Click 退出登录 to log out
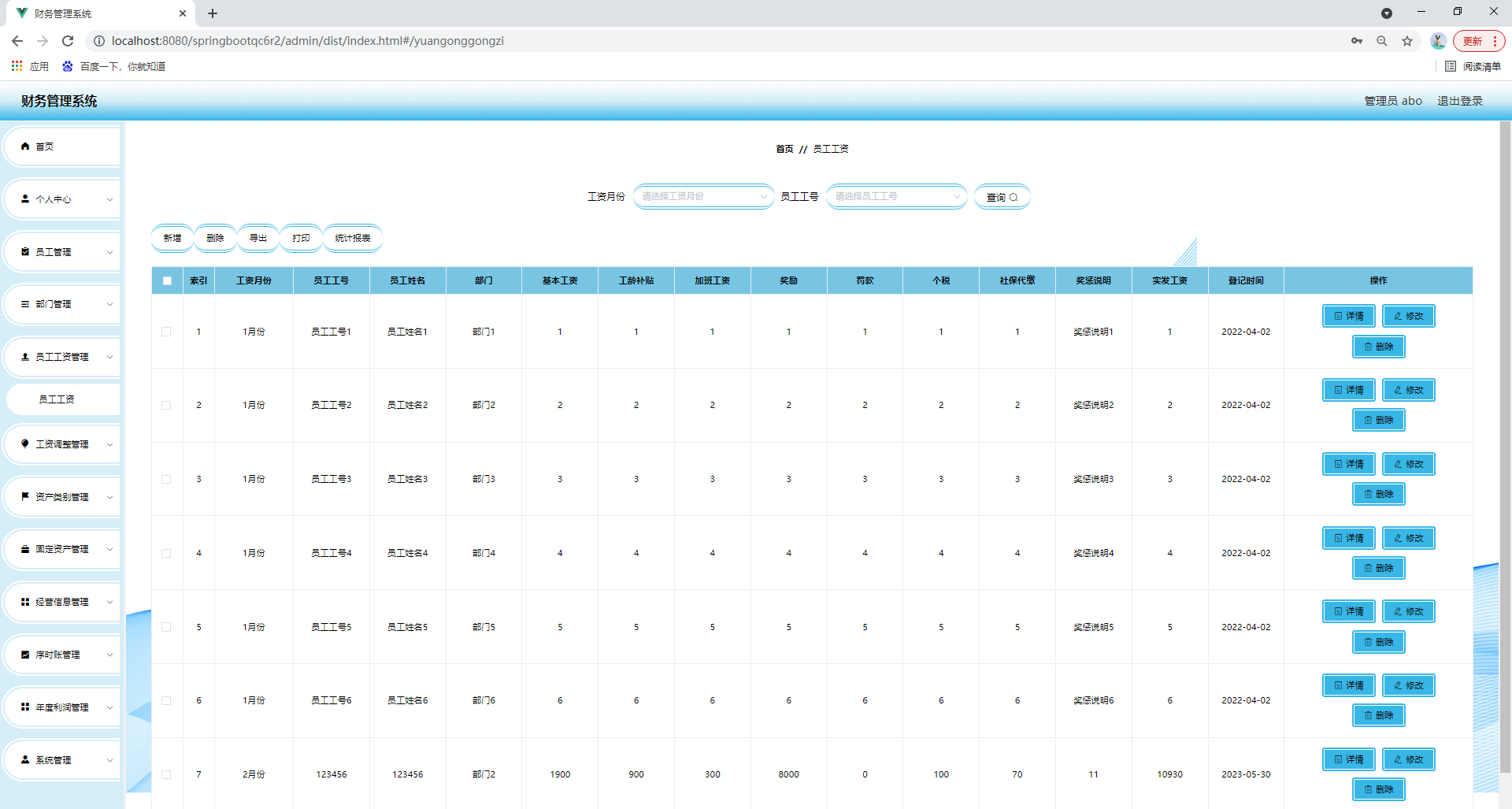The width and height of the screenshot is (1512, 809). (1459, 101)
